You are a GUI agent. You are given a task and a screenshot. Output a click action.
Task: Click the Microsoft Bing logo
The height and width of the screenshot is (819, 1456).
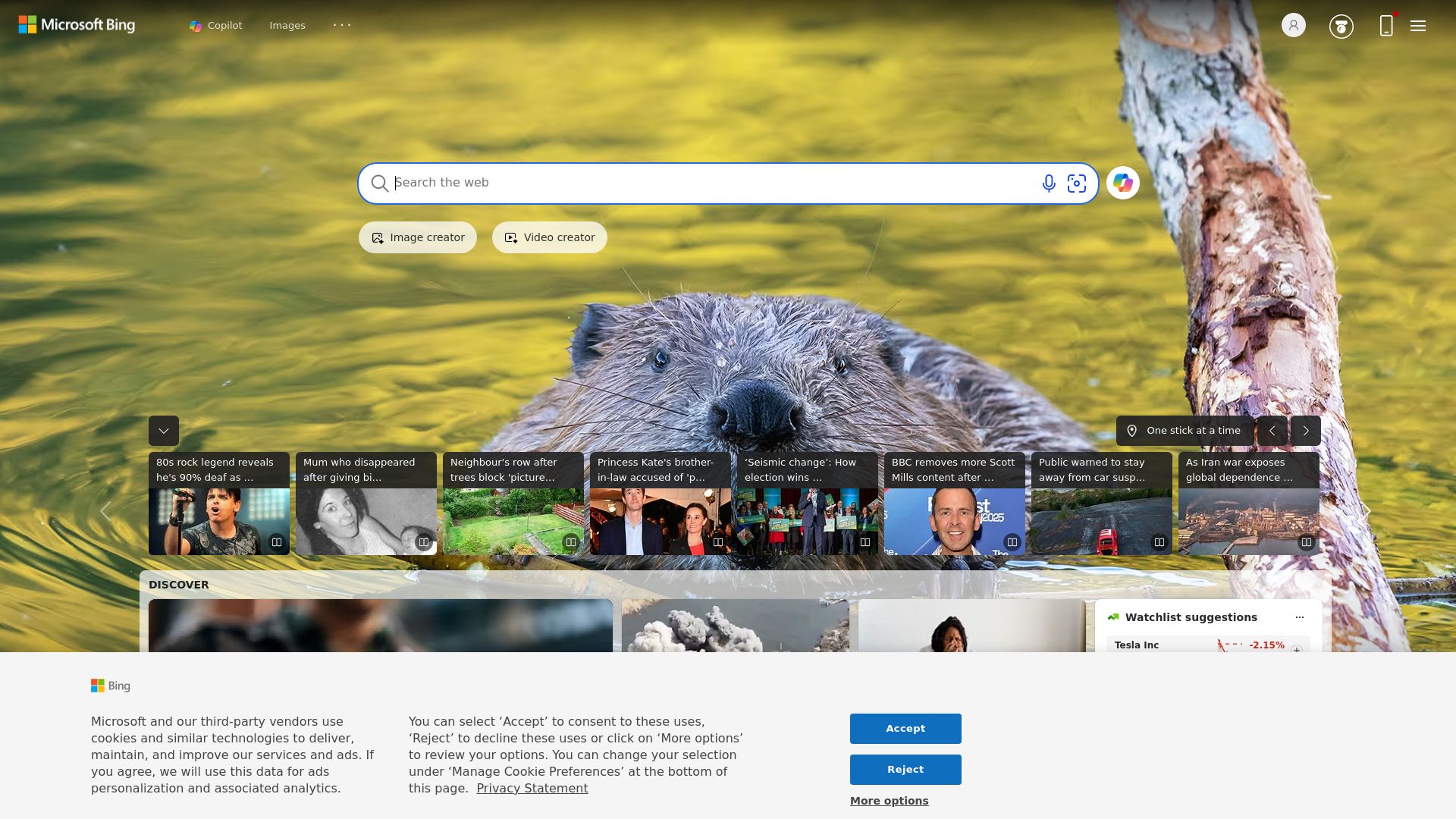(x=76, y=24)
